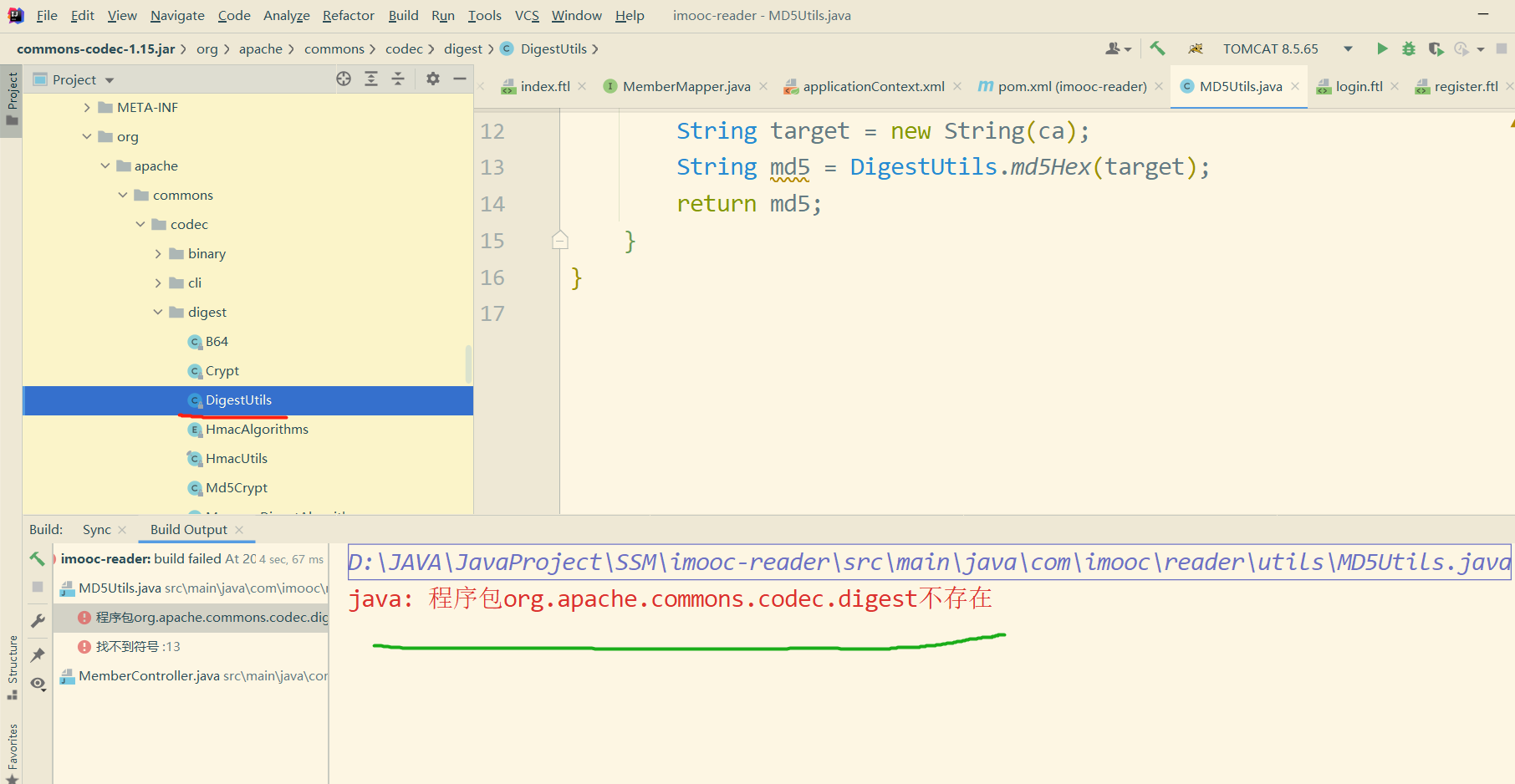Image resolution: width=1515 pixels, height=784 pixels.
Task: Select the B64 class
Action: 217,341
